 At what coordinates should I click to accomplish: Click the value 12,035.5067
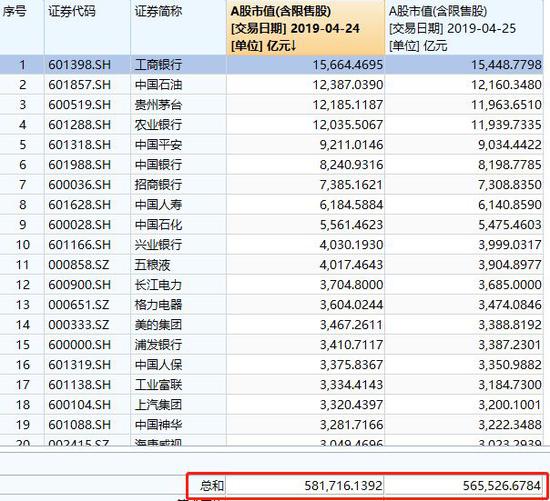pos(348,125)
